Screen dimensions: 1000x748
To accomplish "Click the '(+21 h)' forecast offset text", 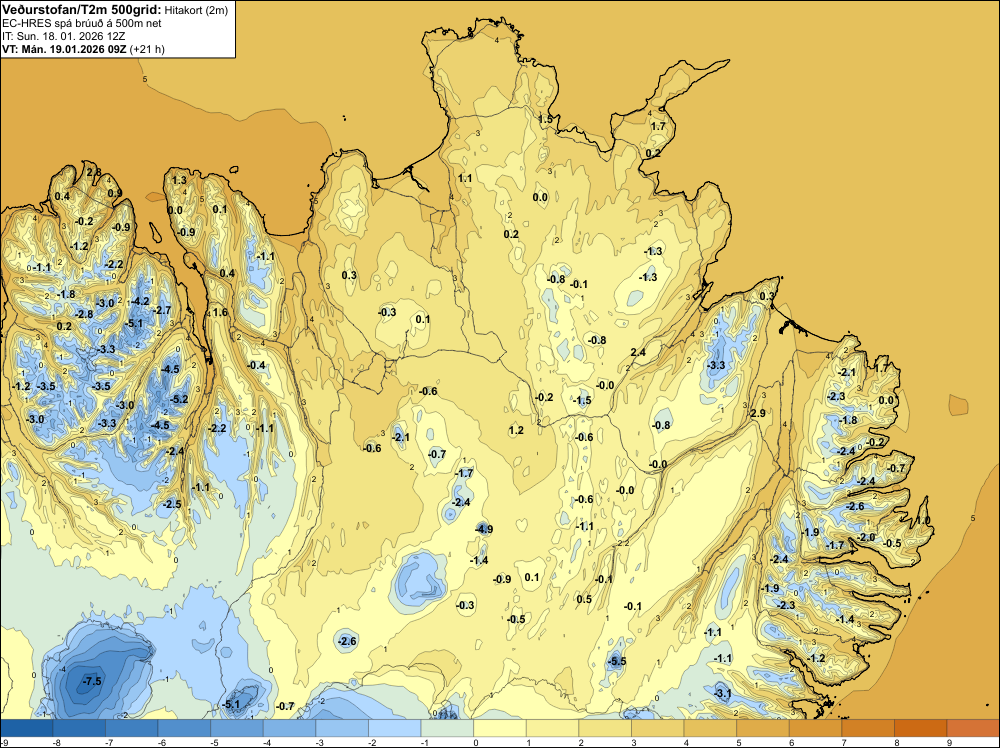I will tap(147, 48).
